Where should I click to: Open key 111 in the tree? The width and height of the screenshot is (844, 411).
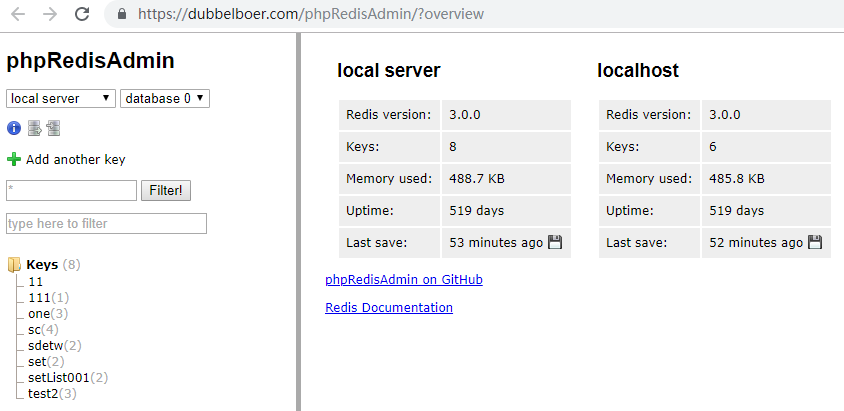[48, 297]
